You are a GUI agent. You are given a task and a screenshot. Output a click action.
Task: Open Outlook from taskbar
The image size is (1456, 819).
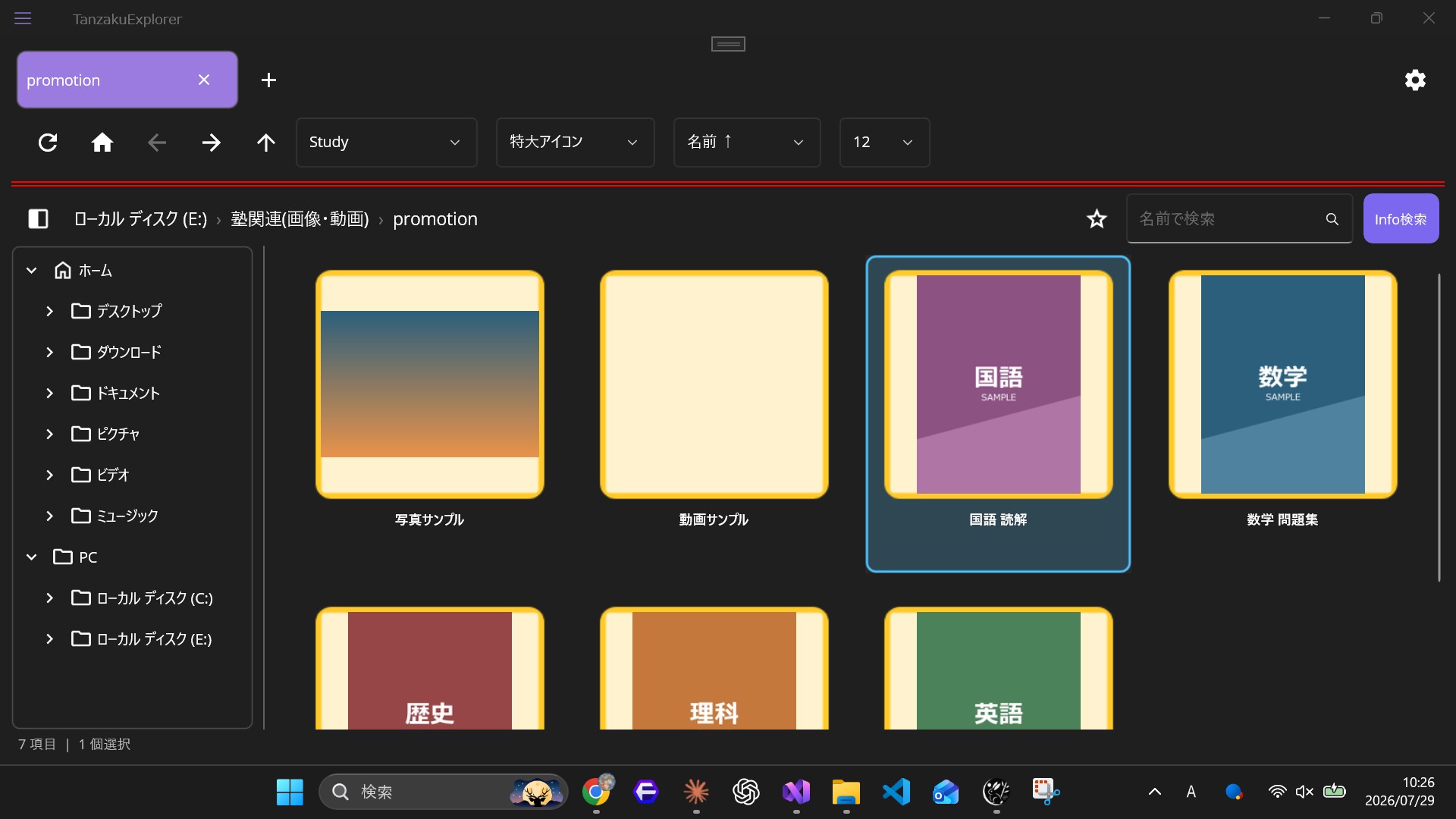(x=946, y=792)
